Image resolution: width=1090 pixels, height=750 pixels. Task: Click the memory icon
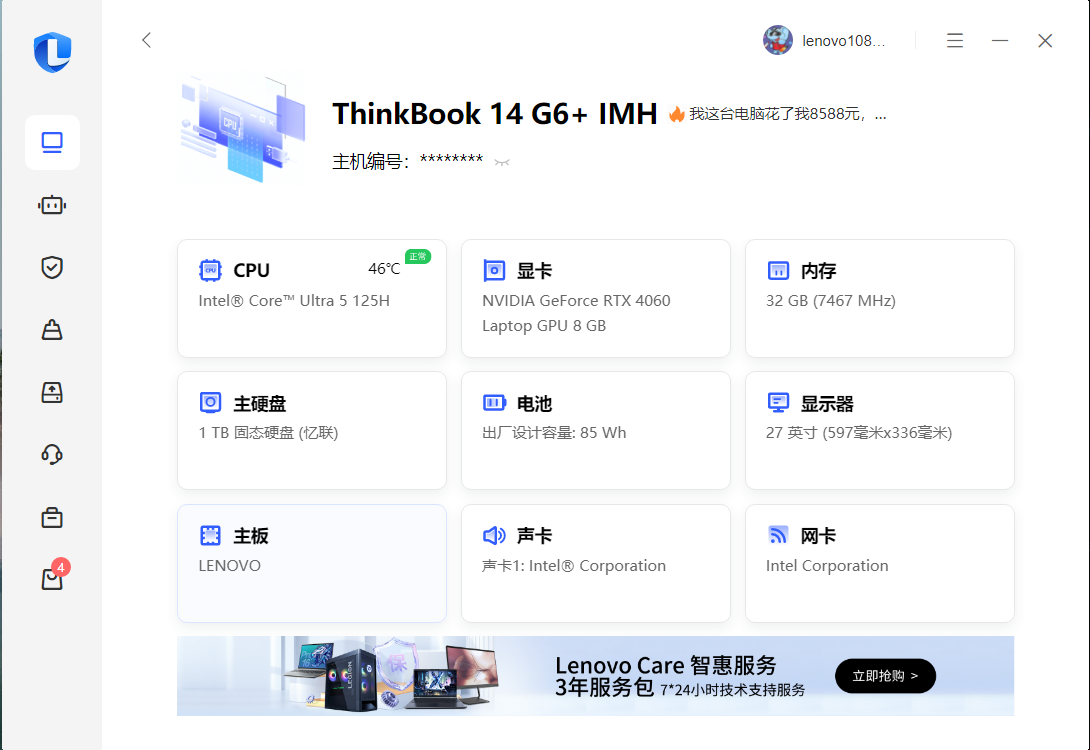[x=778, y=270]
